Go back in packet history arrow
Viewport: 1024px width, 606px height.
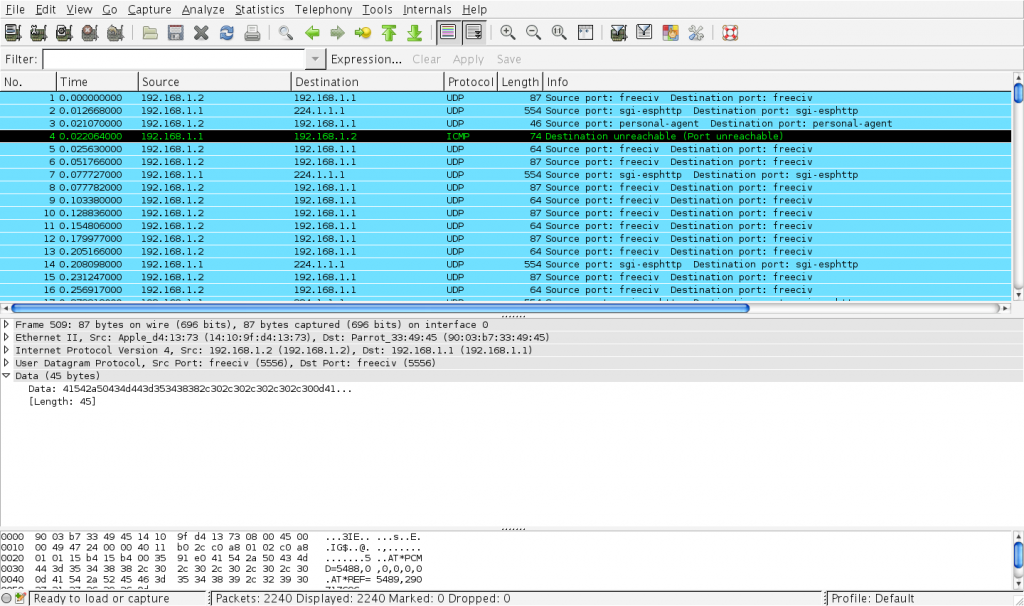[x=312, y=33]
